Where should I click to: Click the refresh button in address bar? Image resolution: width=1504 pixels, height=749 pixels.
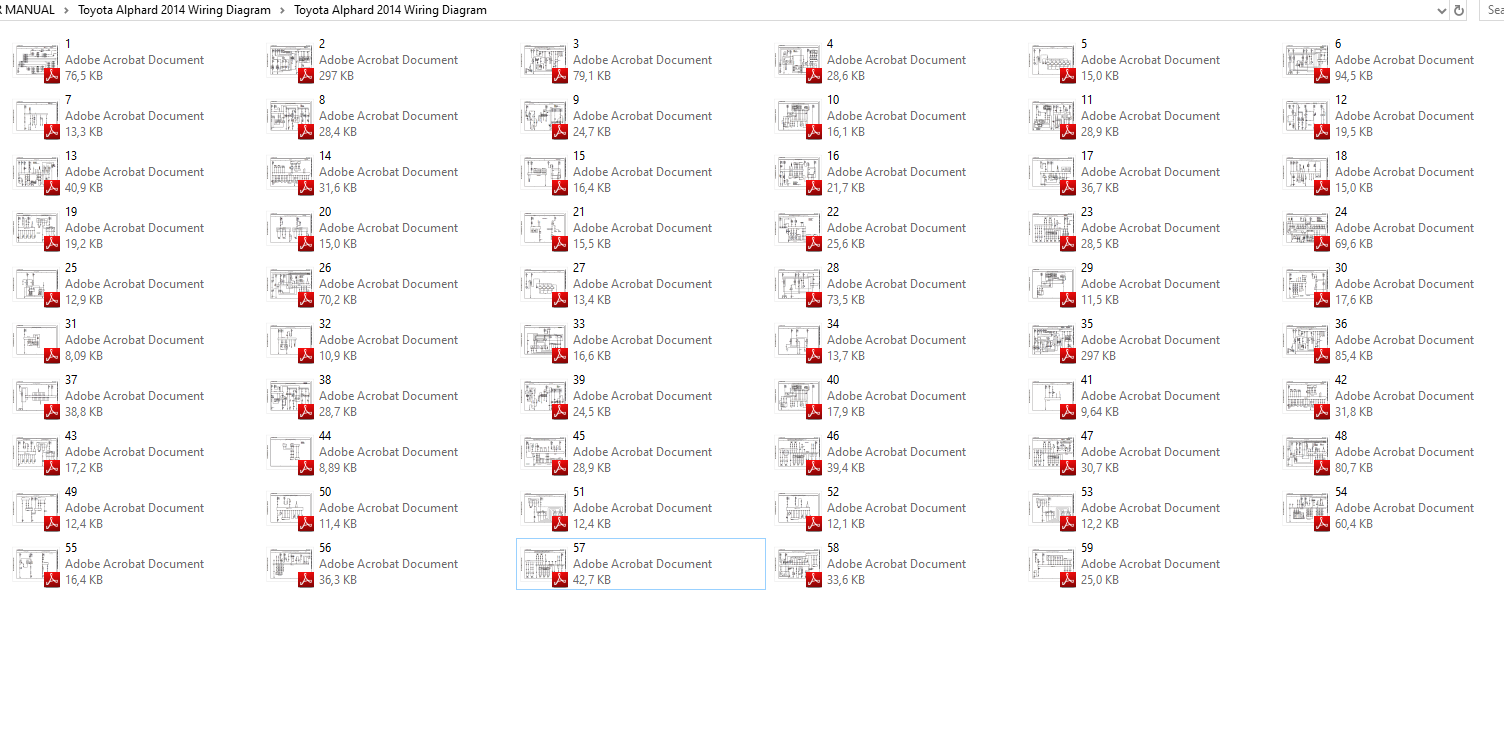1459,10
